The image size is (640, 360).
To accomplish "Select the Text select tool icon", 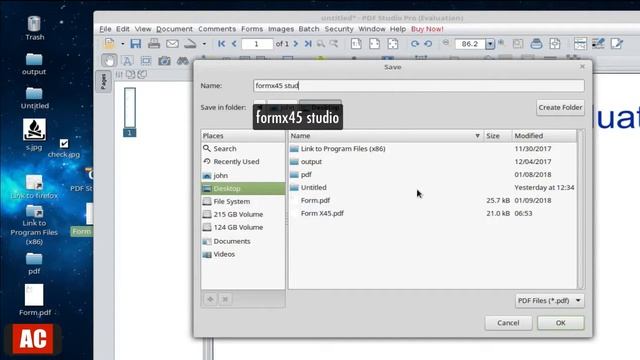I will [127, 61].
